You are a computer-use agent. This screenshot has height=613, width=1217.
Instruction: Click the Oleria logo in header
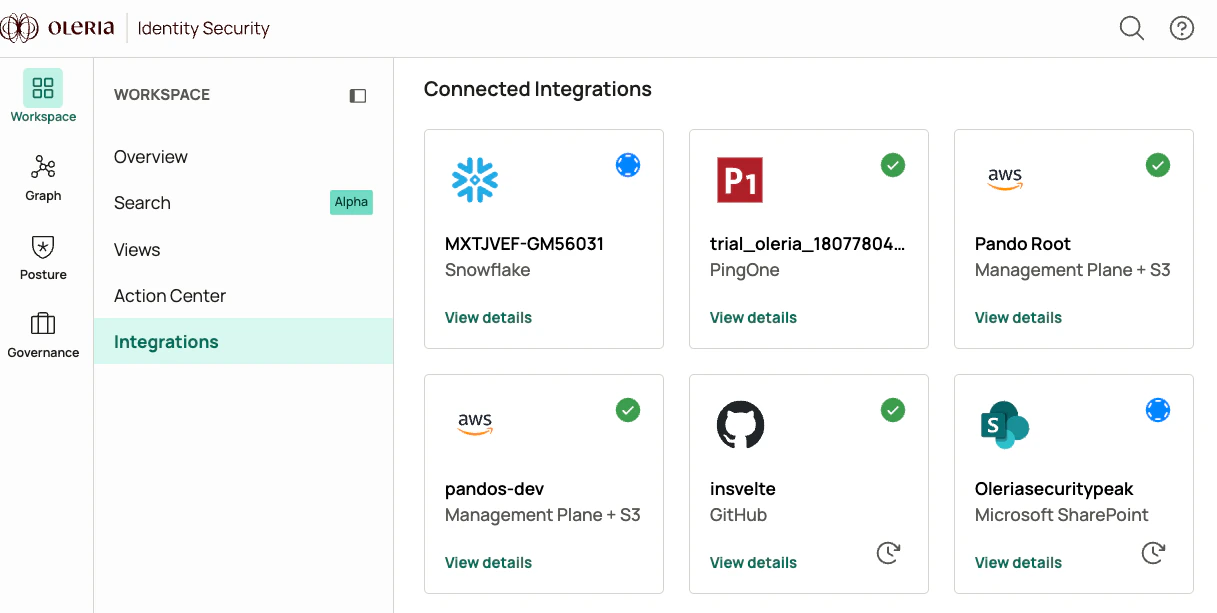coord(60,28)
